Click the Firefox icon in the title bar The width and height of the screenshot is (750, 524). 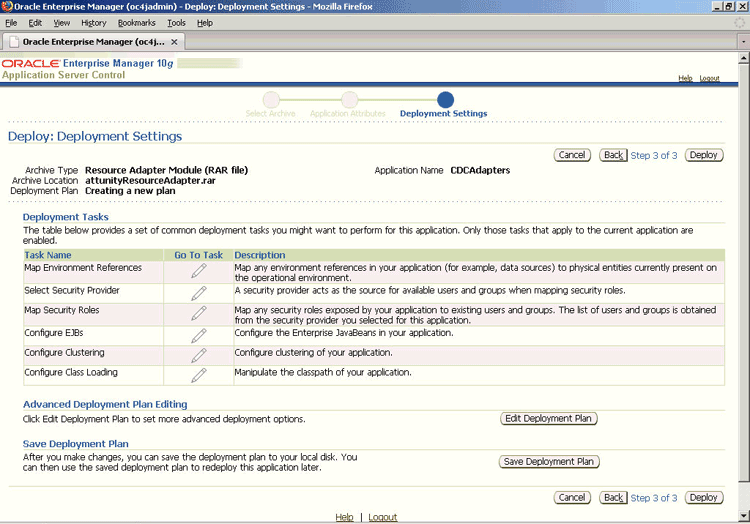click(x=7, y=6)
